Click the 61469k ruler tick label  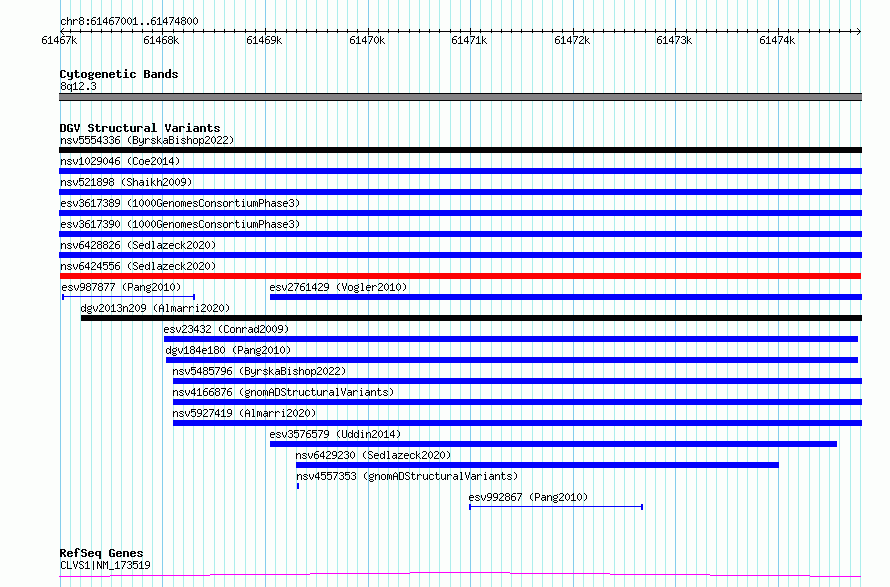[x=264, y=40]
